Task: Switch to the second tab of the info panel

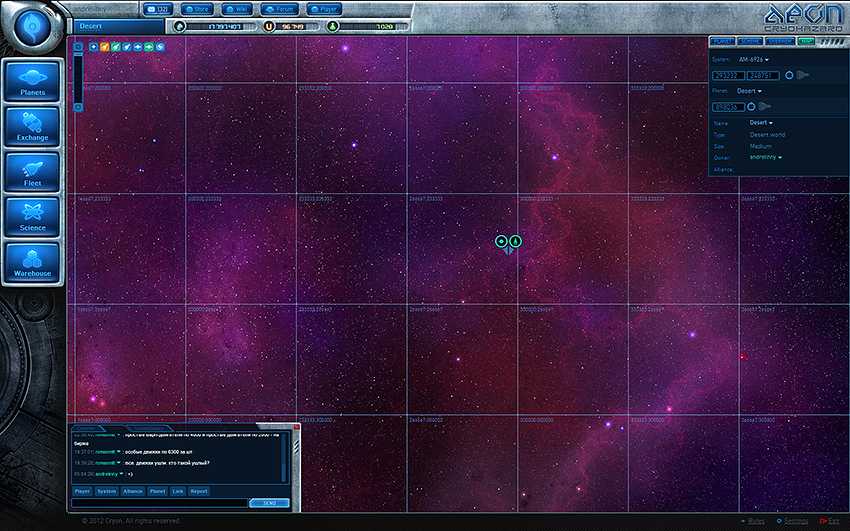Action: pyautogui.click(x=750, y=41)
